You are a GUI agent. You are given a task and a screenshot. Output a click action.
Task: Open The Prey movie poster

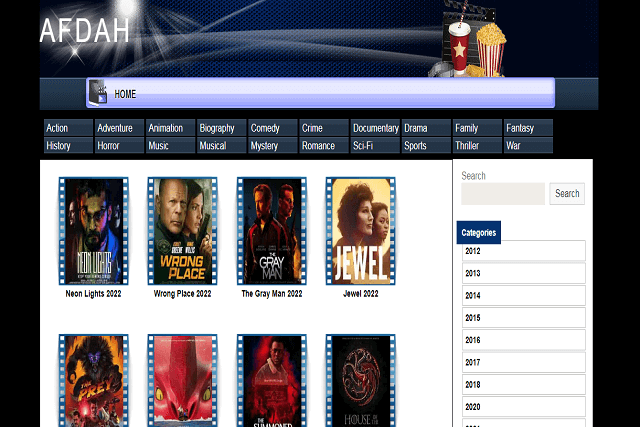(x=93, y=380)
